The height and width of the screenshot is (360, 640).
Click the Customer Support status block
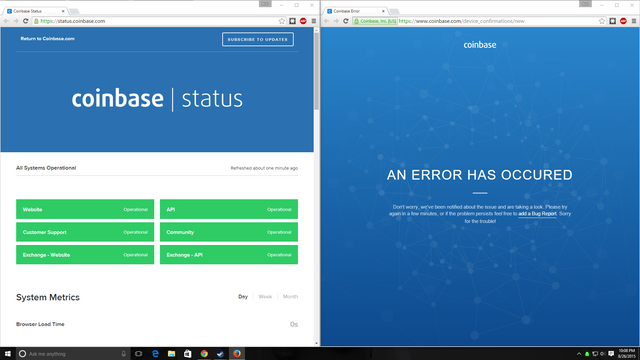(x=85, y=232)
